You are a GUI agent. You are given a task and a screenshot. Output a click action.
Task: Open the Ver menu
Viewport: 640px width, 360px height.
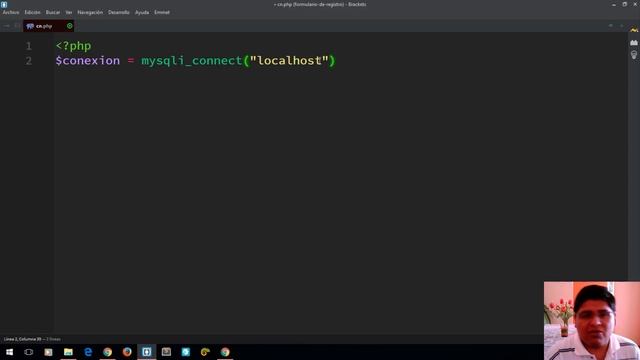tap(69, 12)
